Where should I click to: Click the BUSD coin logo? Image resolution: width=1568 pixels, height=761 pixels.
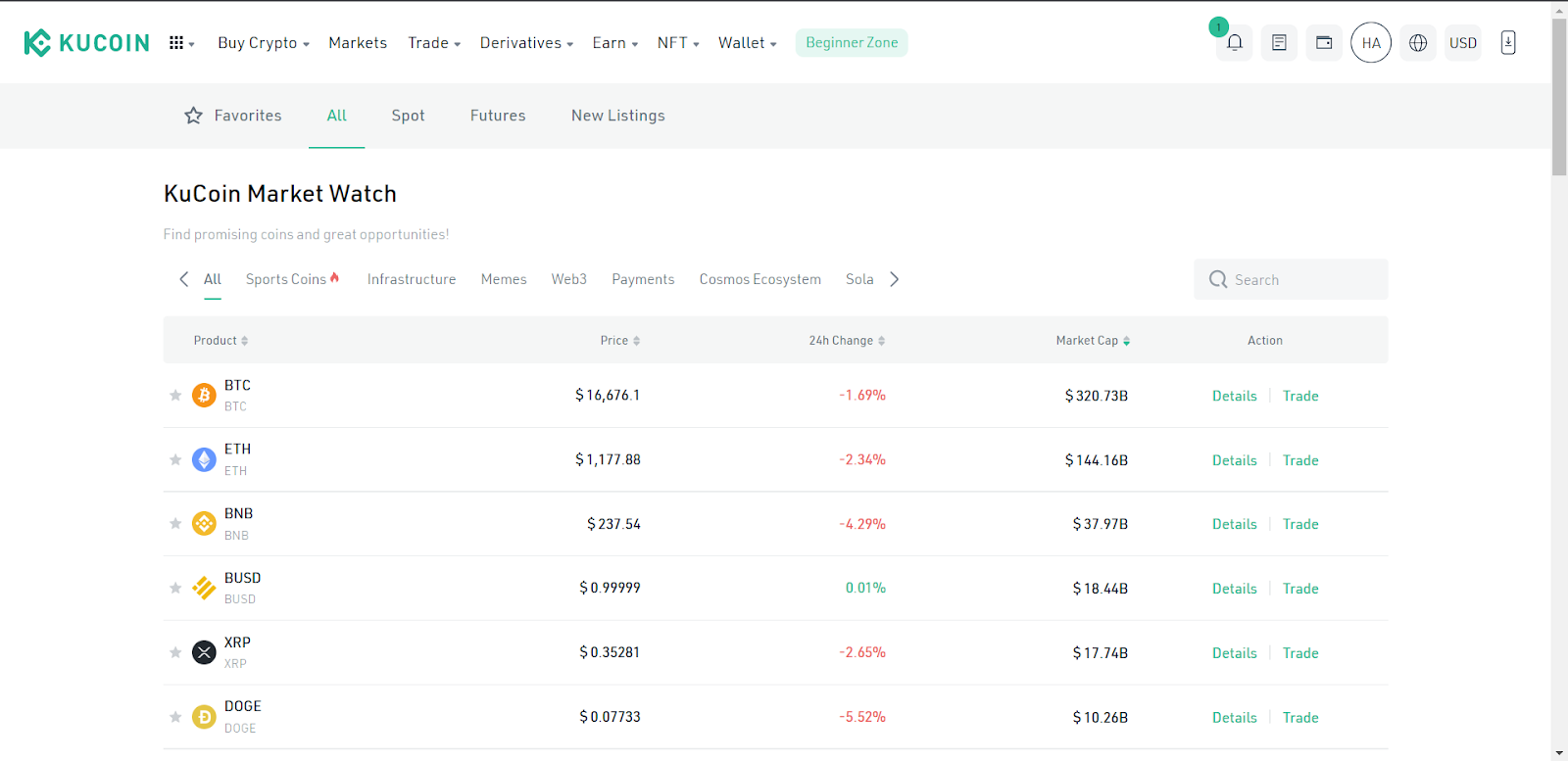(204, 588)
